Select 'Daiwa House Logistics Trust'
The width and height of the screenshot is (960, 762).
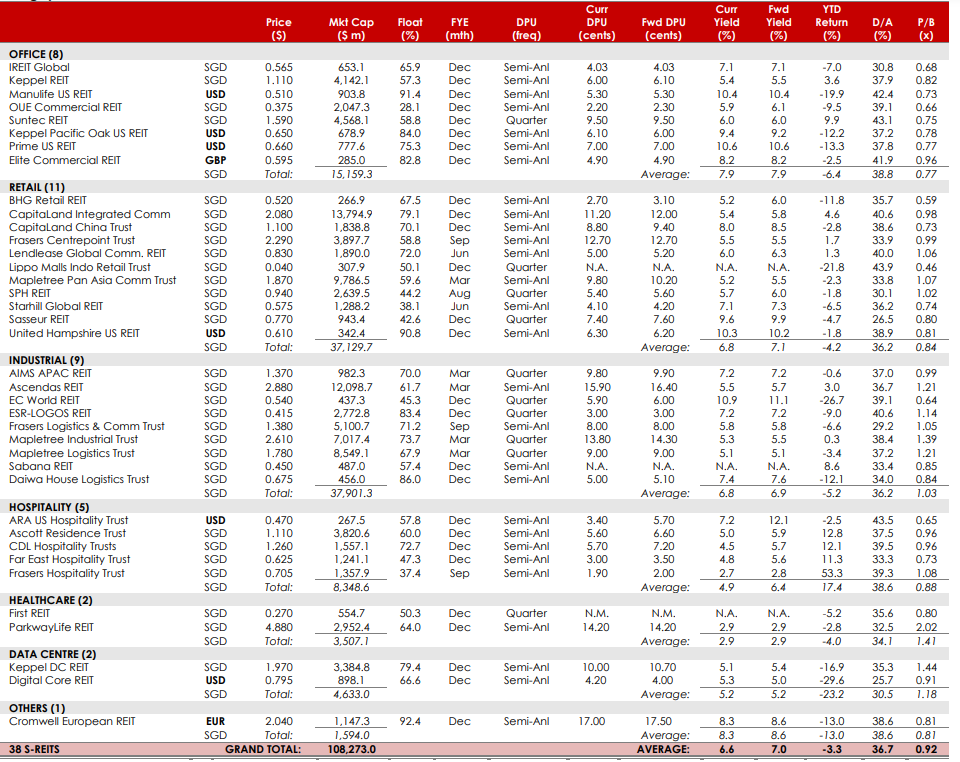click(79, 479)
